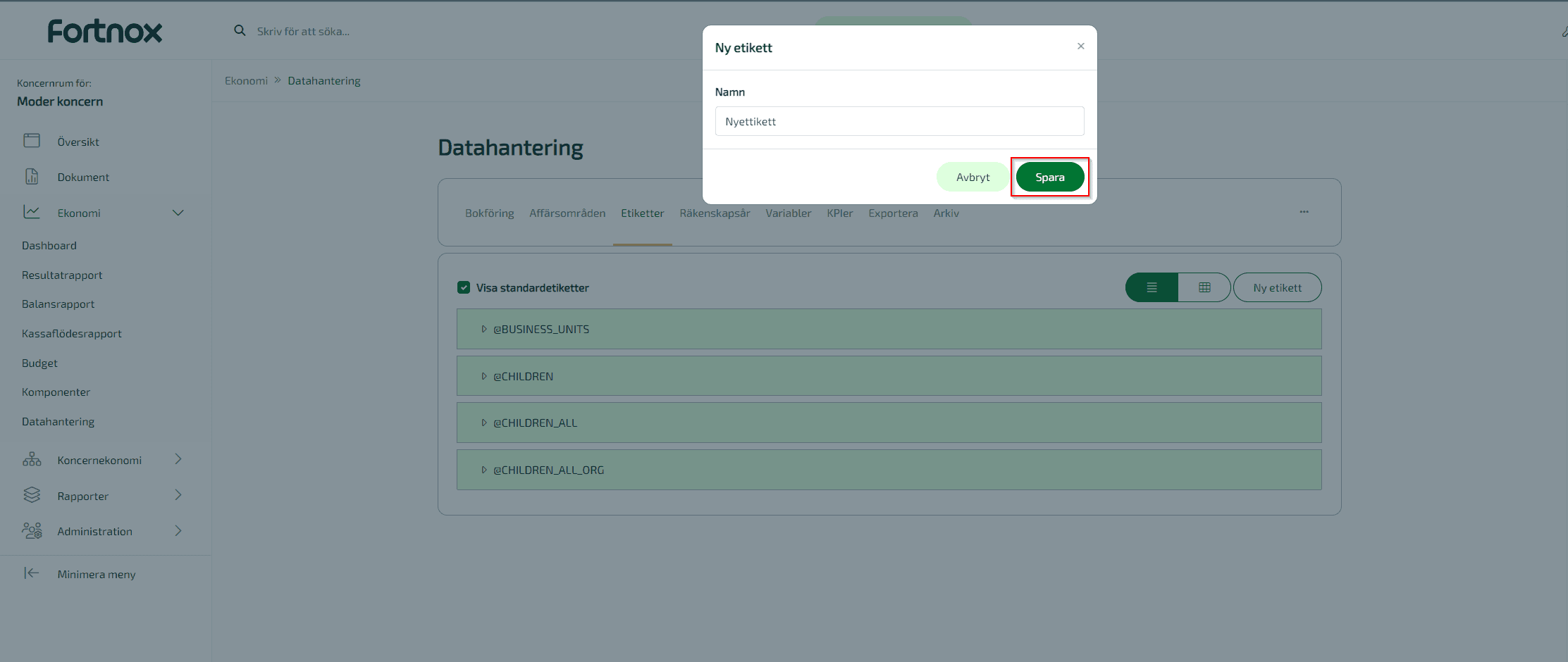Click the Översikt window icon
Image resolution: width=1568 pixels, height=662 pixels.
32,141
